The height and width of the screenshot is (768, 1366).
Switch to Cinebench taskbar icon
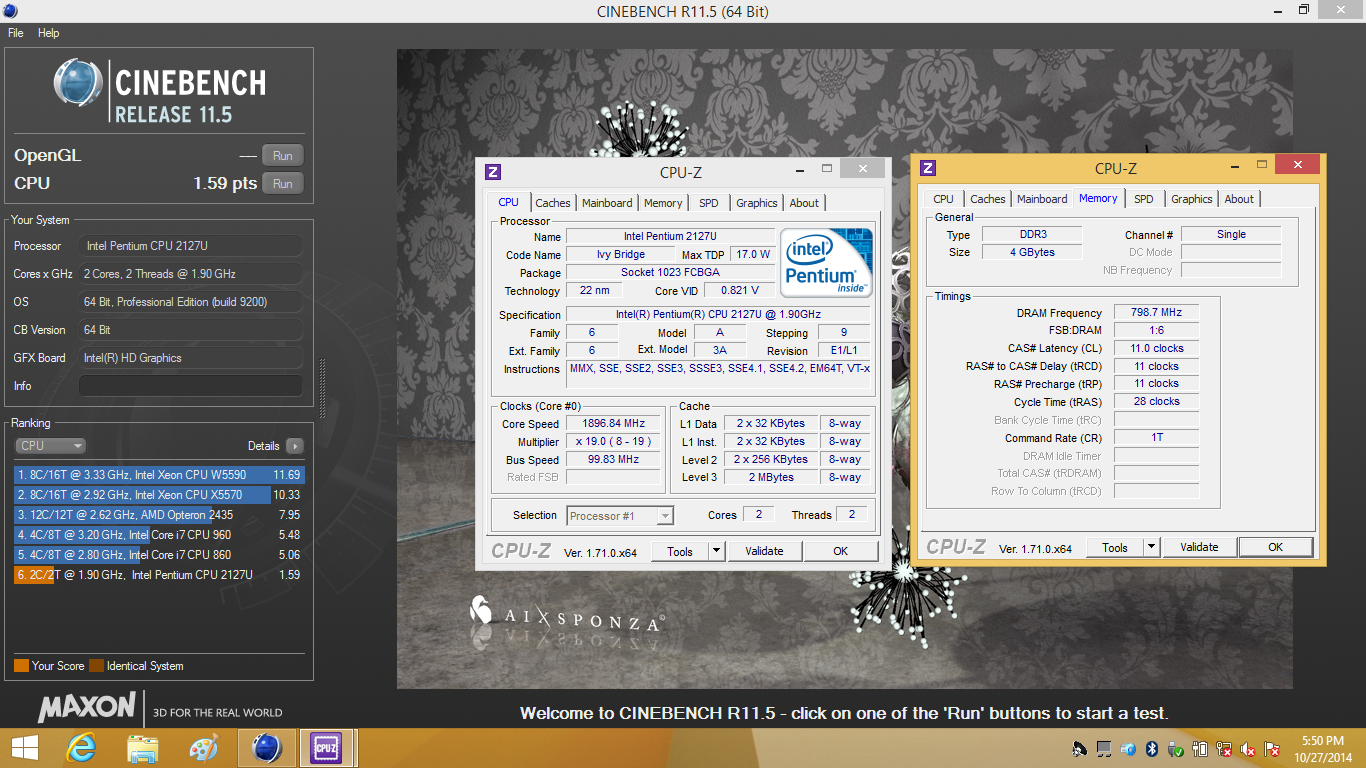pyautogui.click(x=267, y=748)
